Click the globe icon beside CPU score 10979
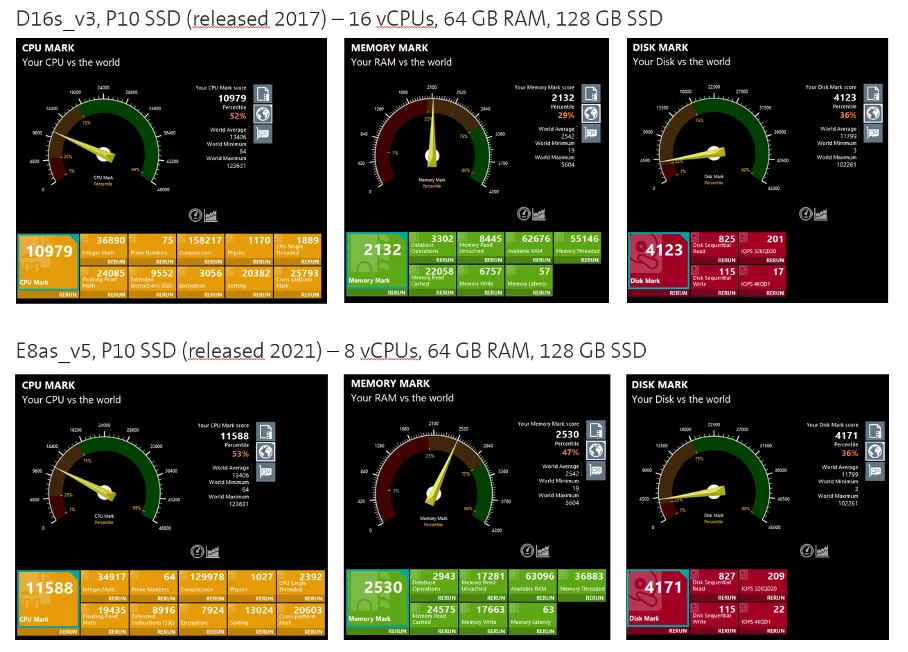This screenshot has width=908, height=652. (x=263, y=114)
